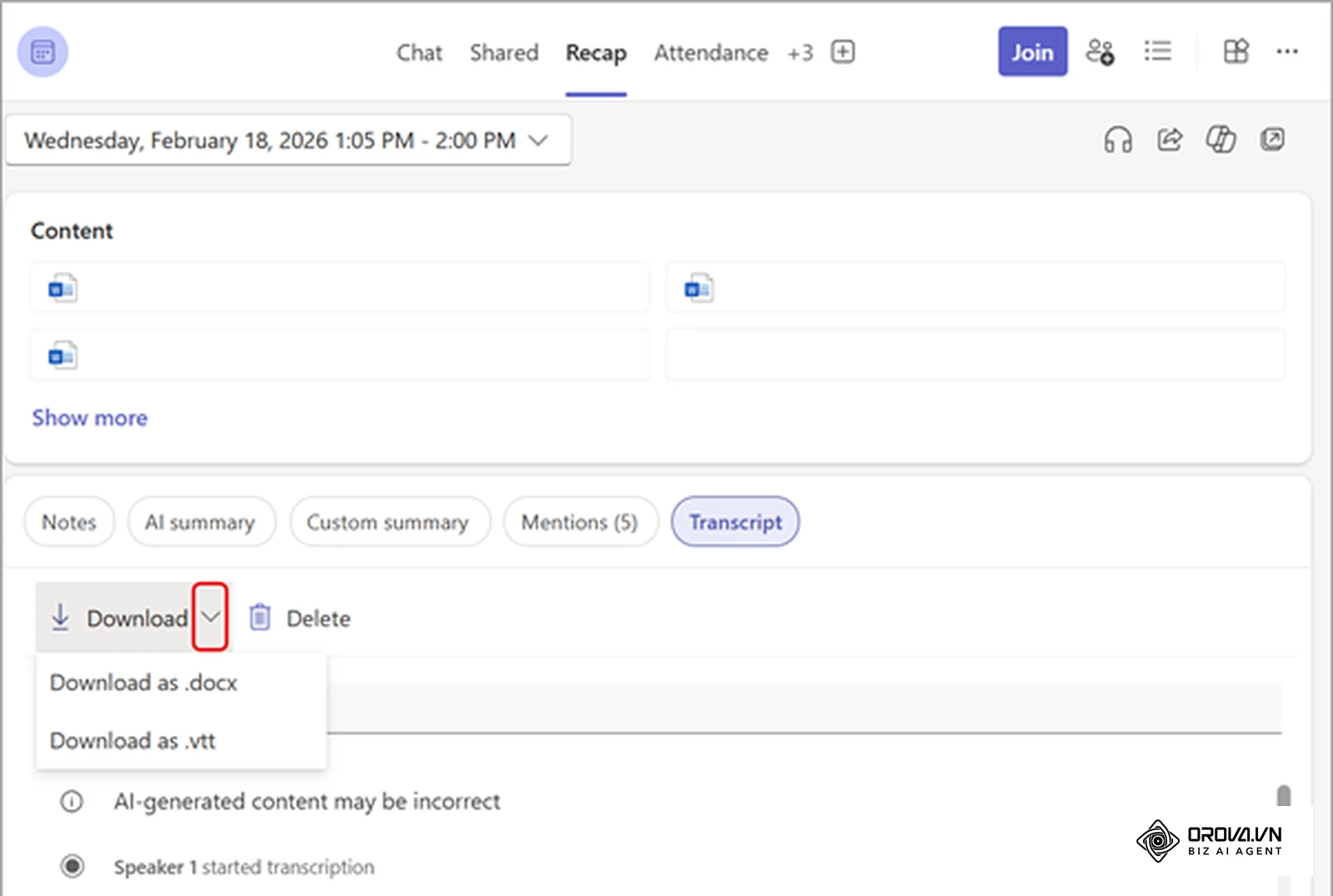Screen dimensions: 1333x896
Task: Click the Join meeting button
Action: point(1033,52)
